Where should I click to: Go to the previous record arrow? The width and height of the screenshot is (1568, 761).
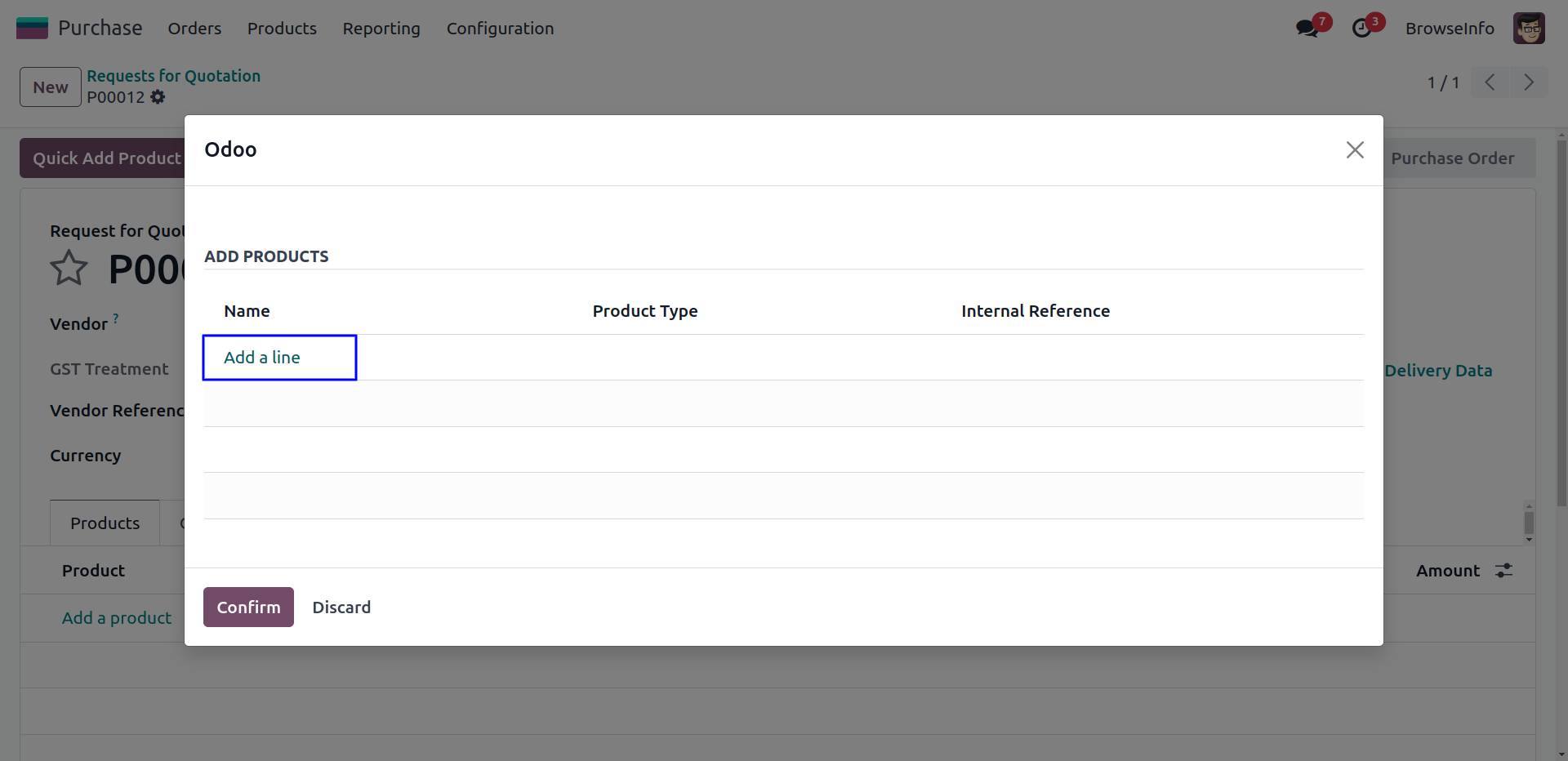(1490, 82)
